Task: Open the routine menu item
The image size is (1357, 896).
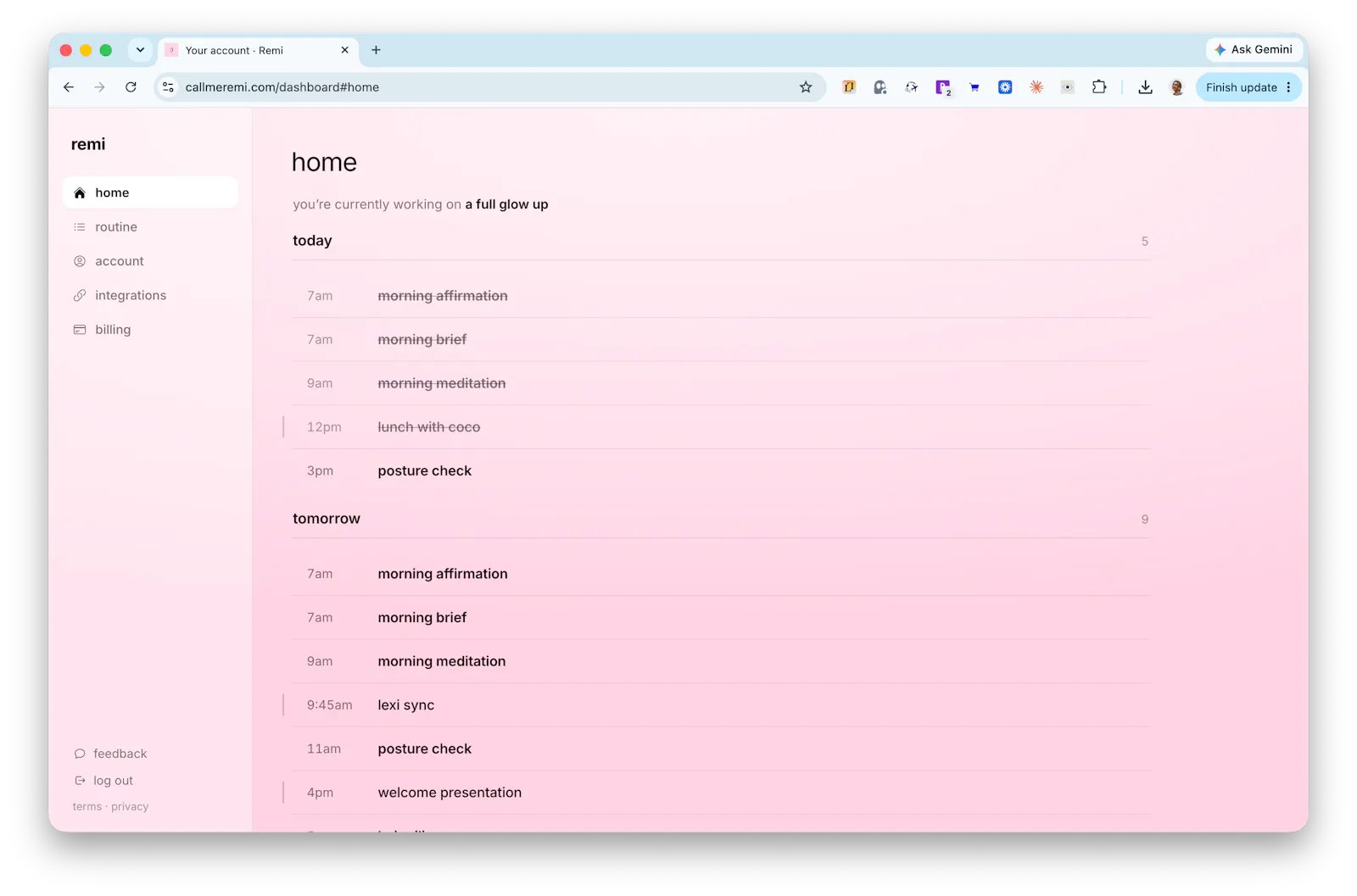Action: [x=150, y=227]
